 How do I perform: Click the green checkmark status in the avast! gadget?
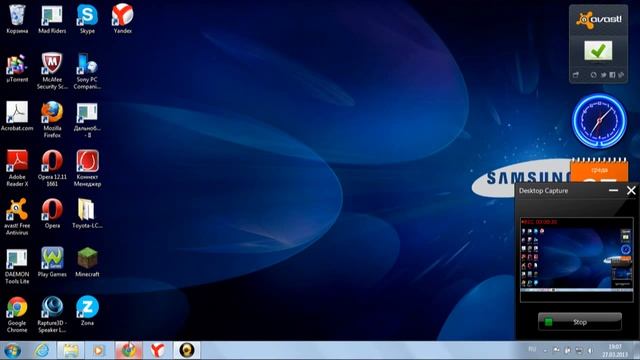point(598,51)
